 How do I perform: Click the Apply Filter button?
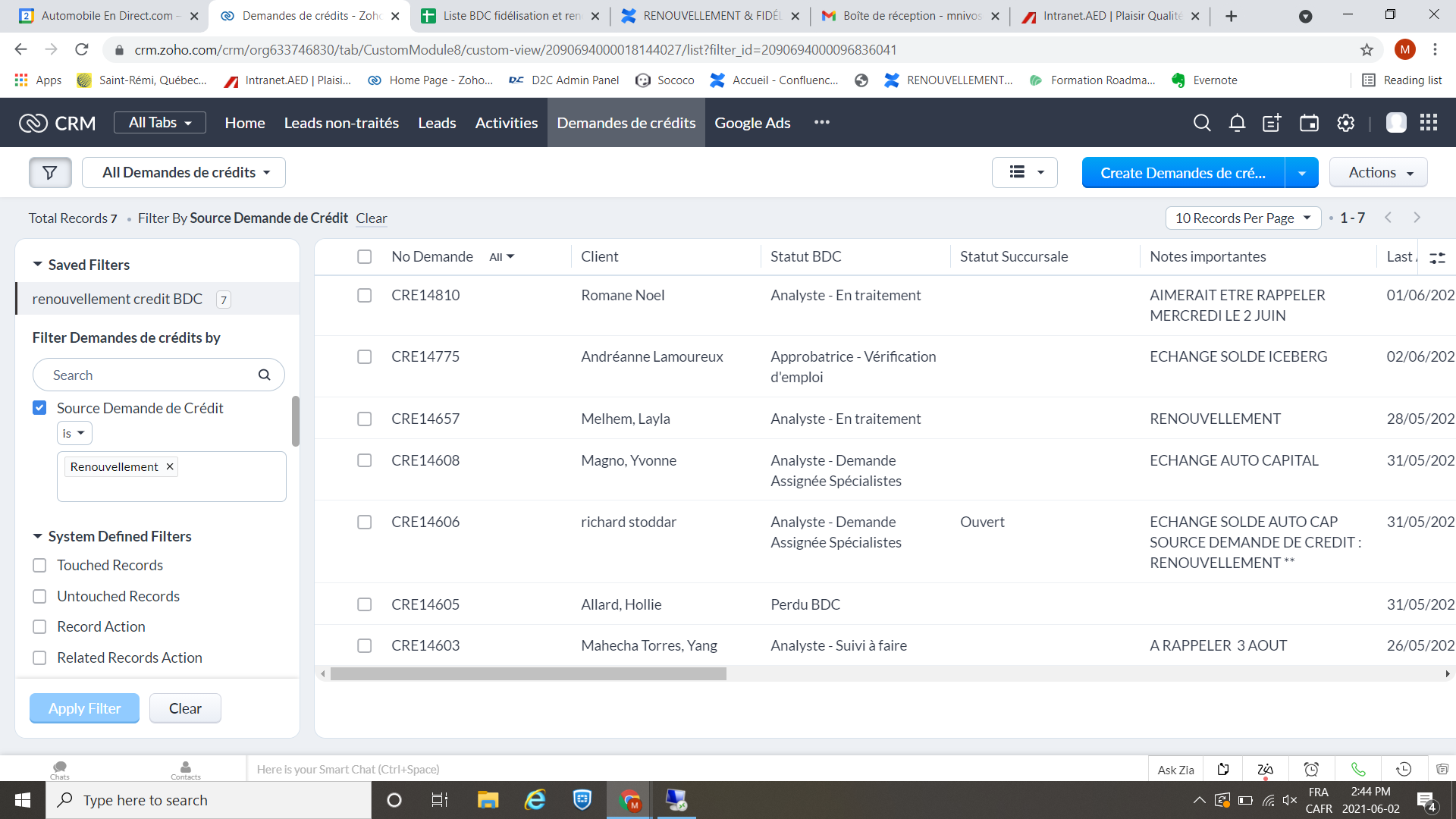click(x=84, y=708)
